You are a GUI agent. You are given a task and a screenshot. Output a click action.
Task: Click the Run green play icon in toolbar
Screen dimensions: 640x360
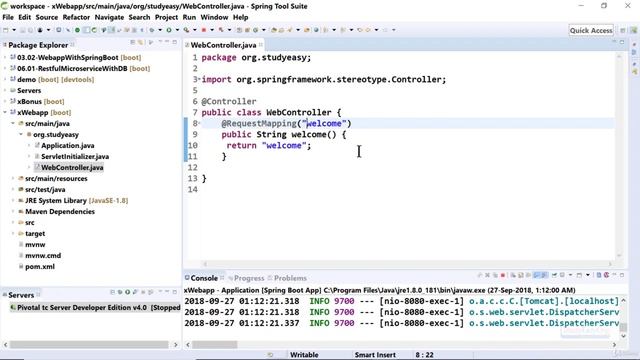point(169,30)
